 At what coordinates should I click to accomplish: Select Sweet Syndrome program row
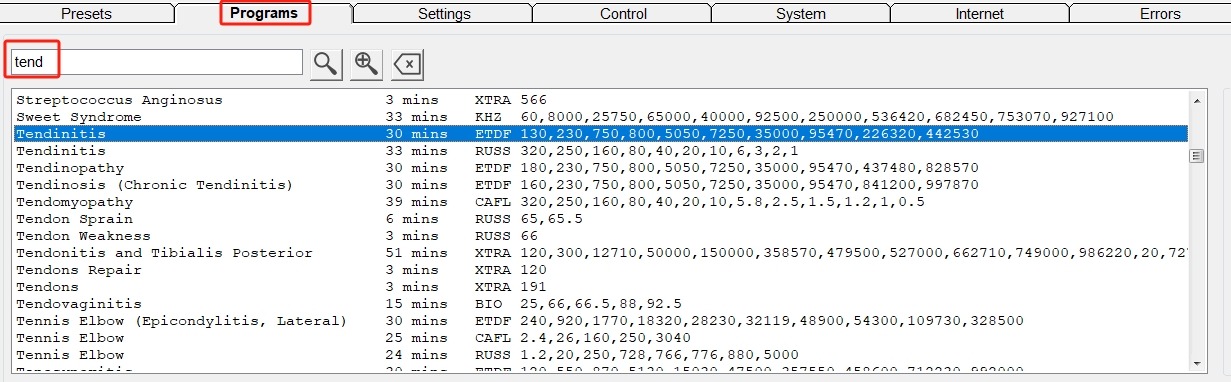click(x=600, y=117)
